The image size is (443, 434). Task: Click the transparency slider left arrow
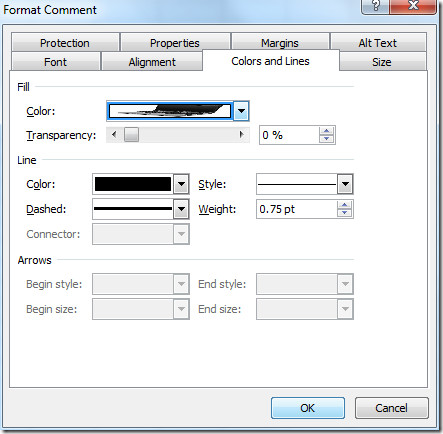coord(115,135)
